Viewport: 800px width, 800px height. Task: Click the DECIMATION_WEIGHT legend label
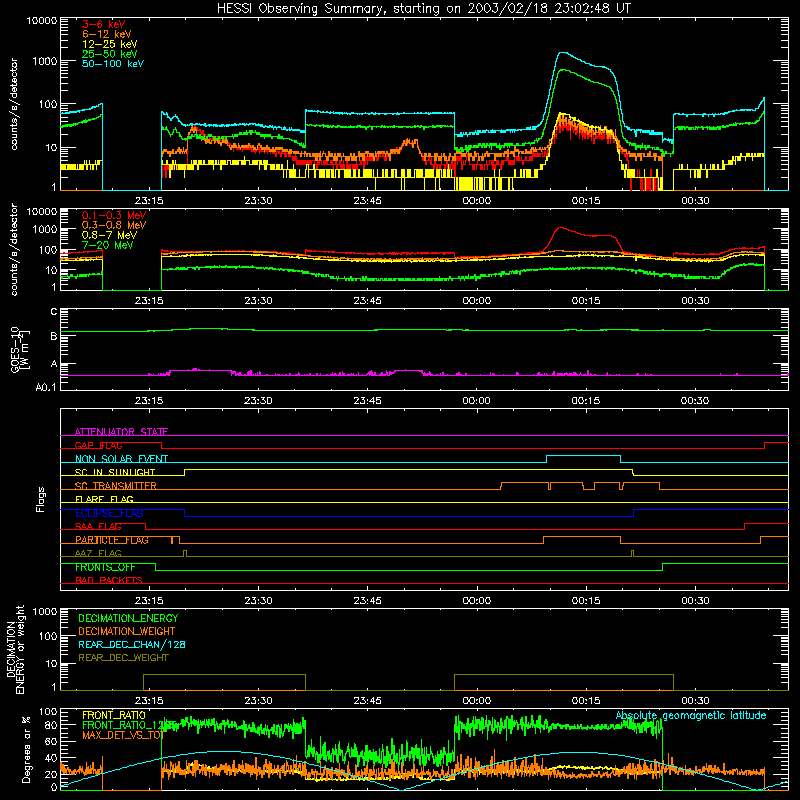[127, 632]
